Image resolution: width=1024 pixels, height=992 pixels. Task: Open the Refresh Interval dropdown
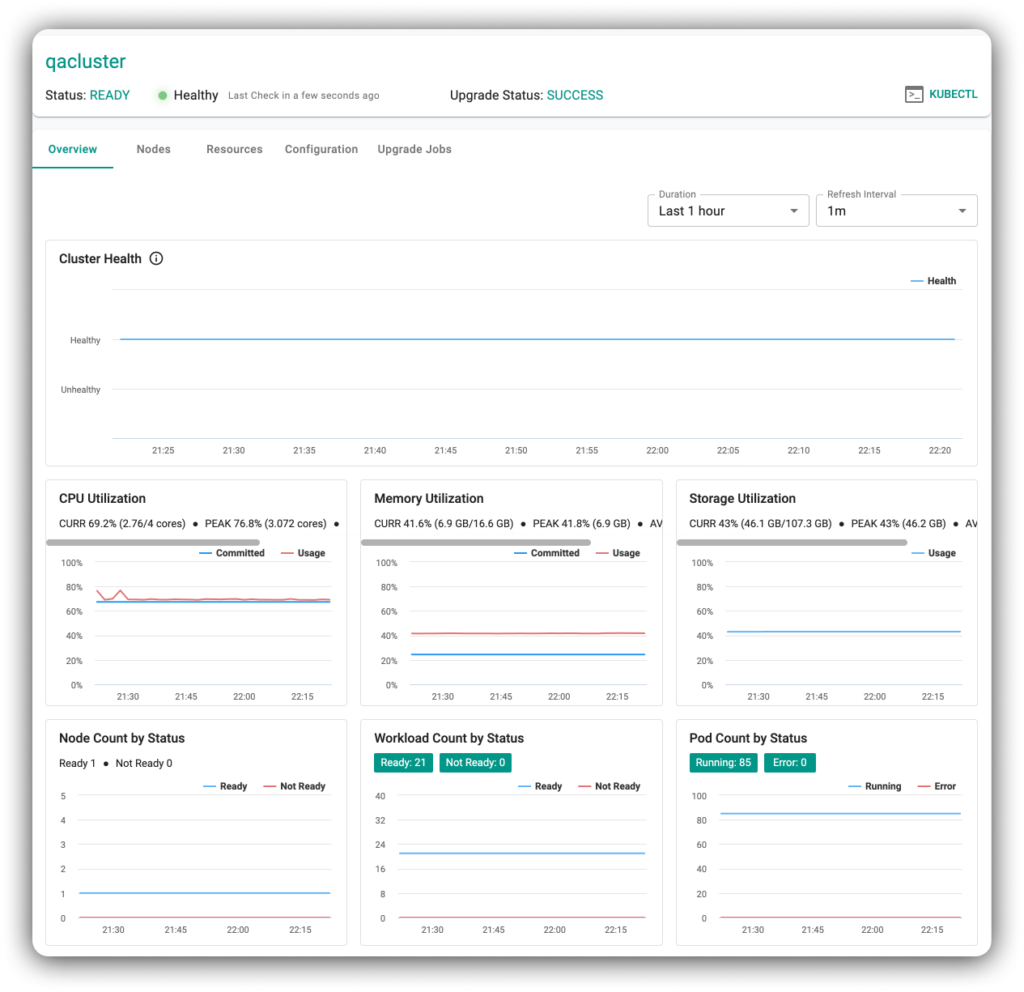(x=896, y=211)
